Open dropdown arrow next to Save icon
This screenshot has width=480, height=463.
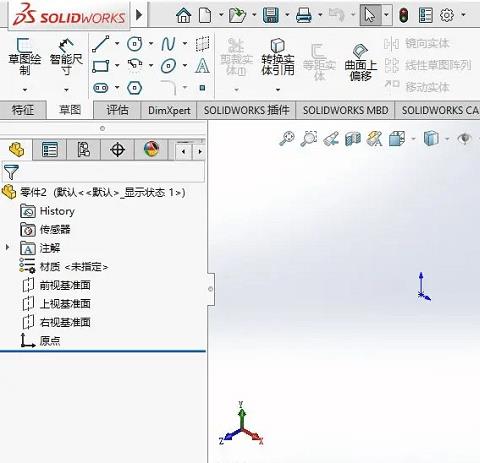click(287, 15)
